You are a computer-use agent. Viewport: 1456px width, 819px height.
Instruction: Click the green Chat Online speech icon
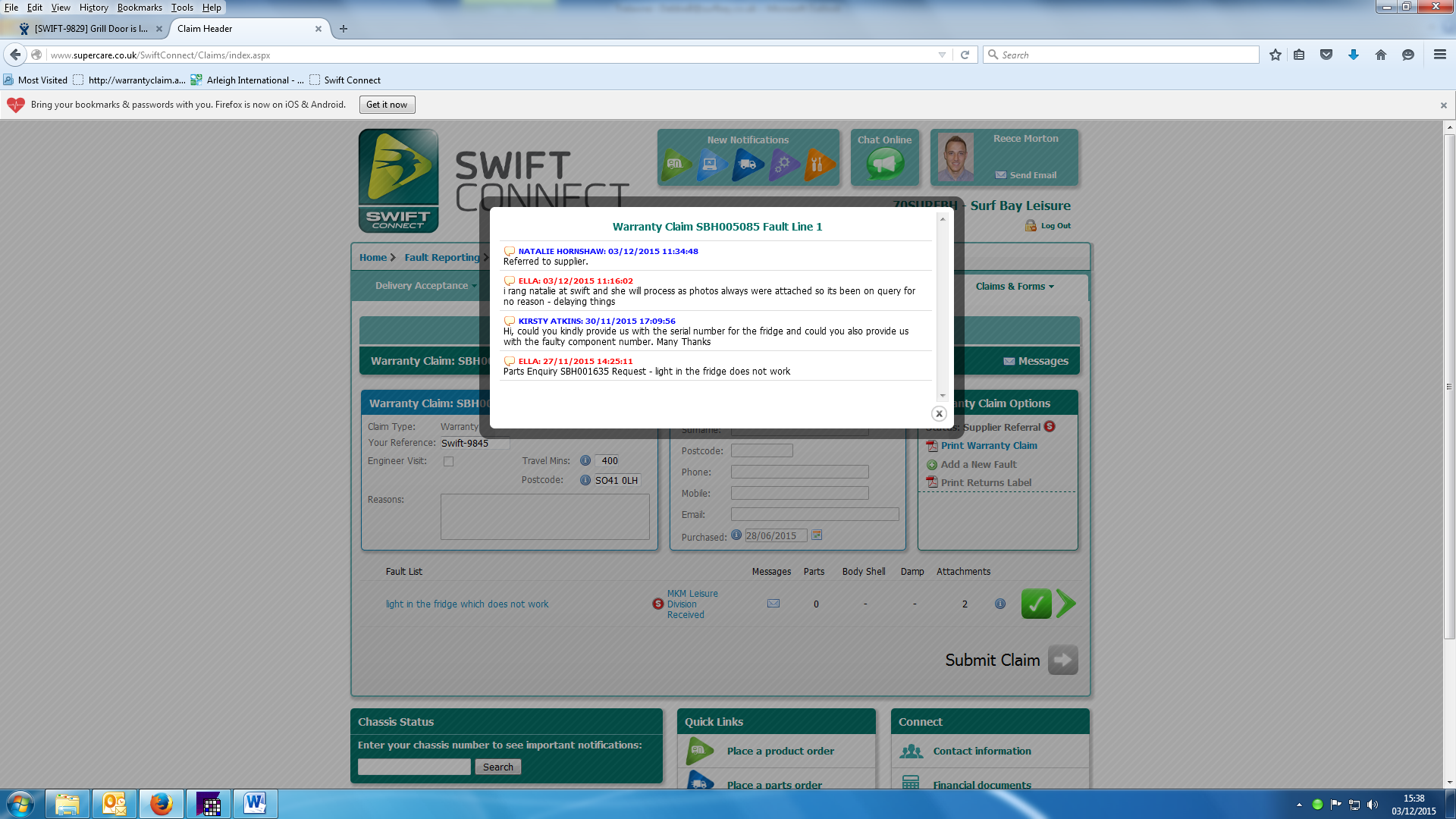884,163
